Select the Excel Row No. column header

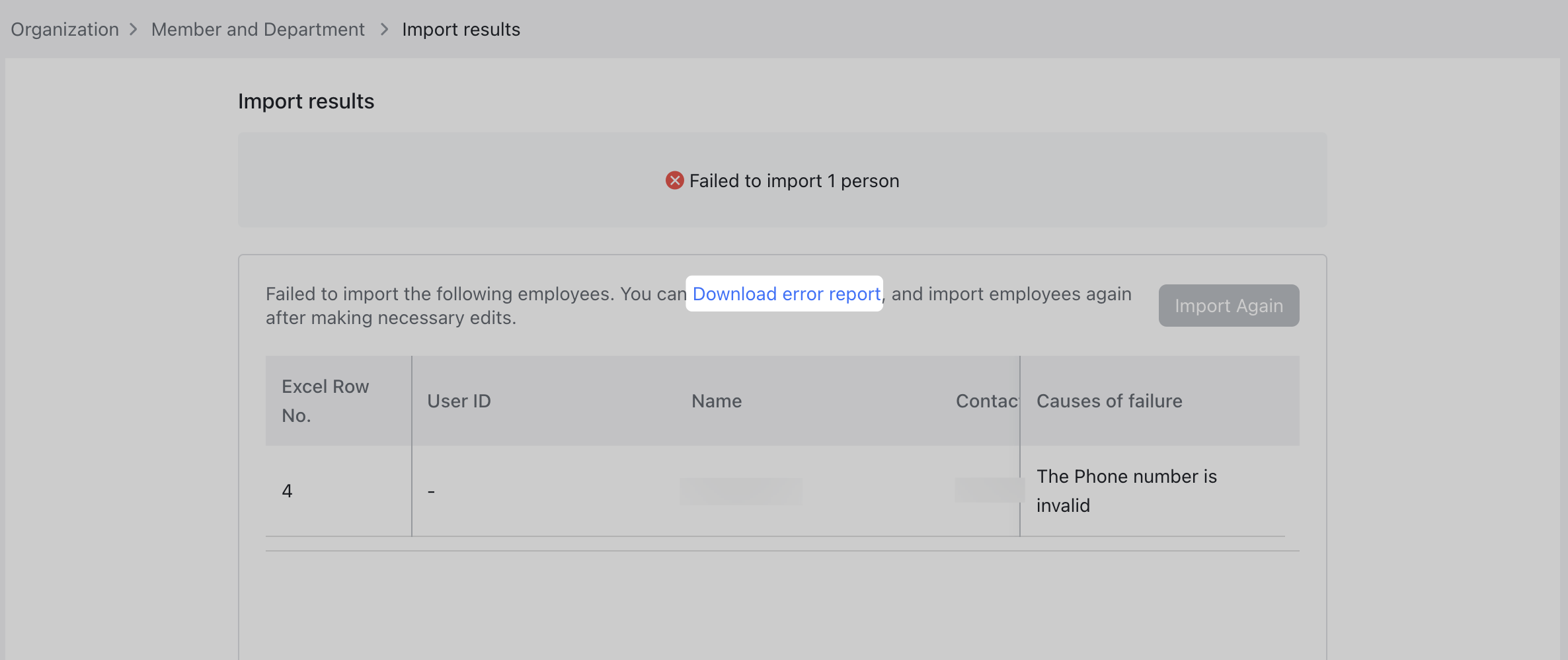tap(326, 400)
